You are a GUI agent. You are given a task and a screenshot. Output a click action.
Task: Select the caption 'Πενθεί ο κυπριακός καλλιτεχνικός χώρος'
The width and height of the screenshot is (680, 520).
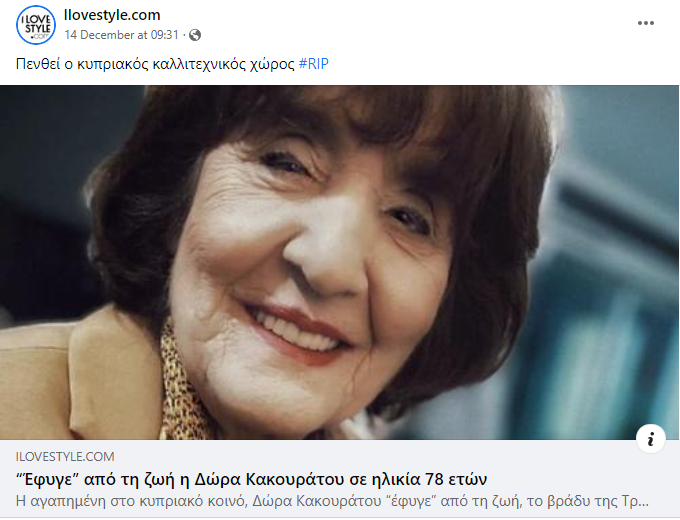[155, 64]
